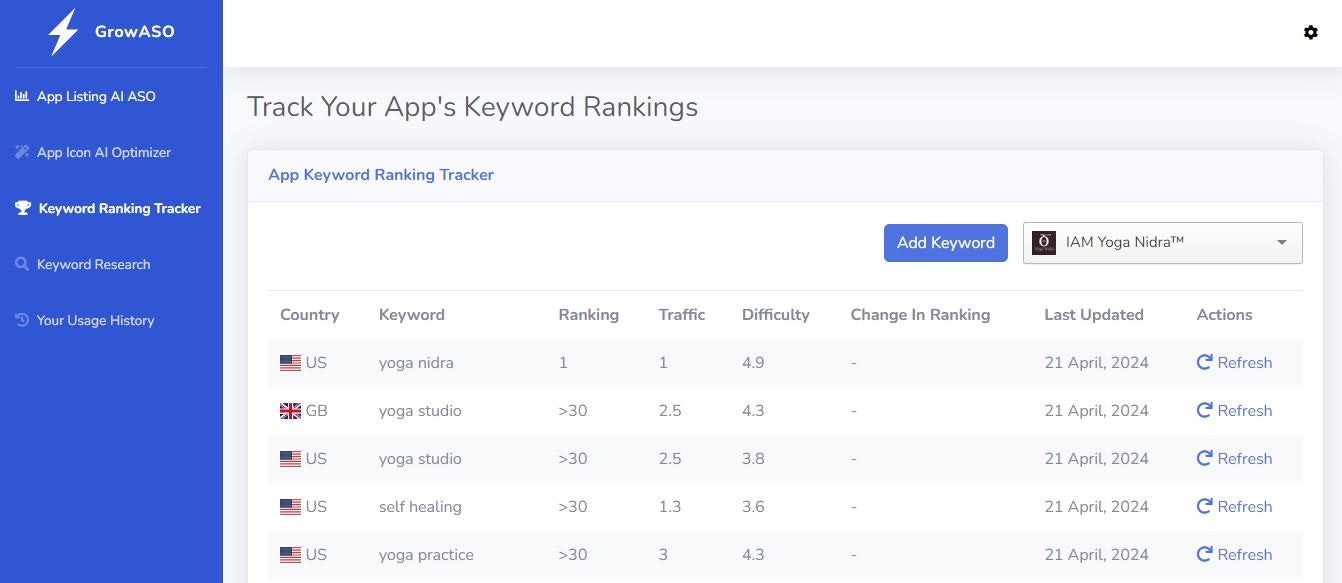Open Your Usage History menu item
1342x583 pixels.
point(95,321)
